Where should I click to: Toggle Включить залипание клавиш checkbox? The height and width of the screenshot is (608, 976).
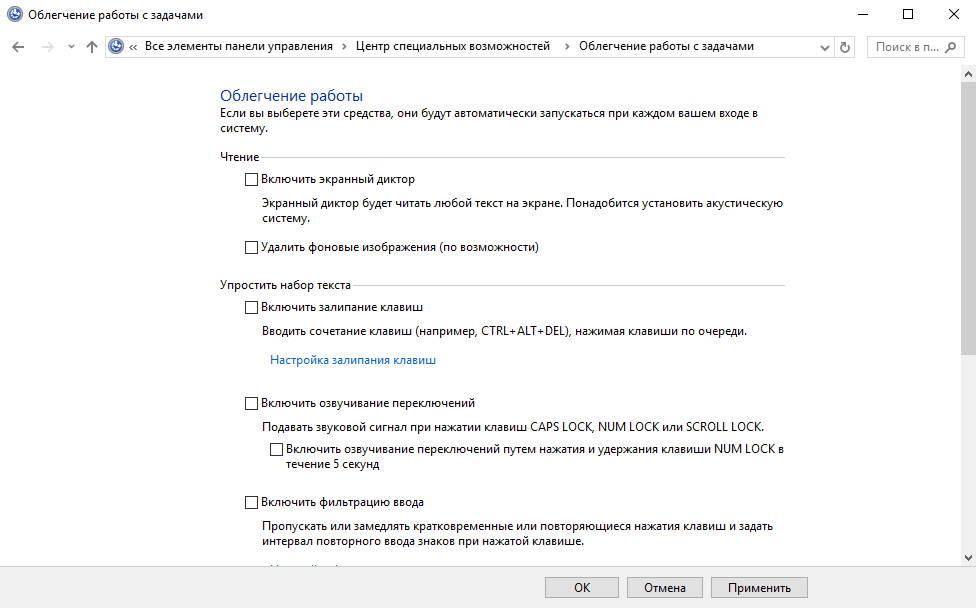(251, 308)
